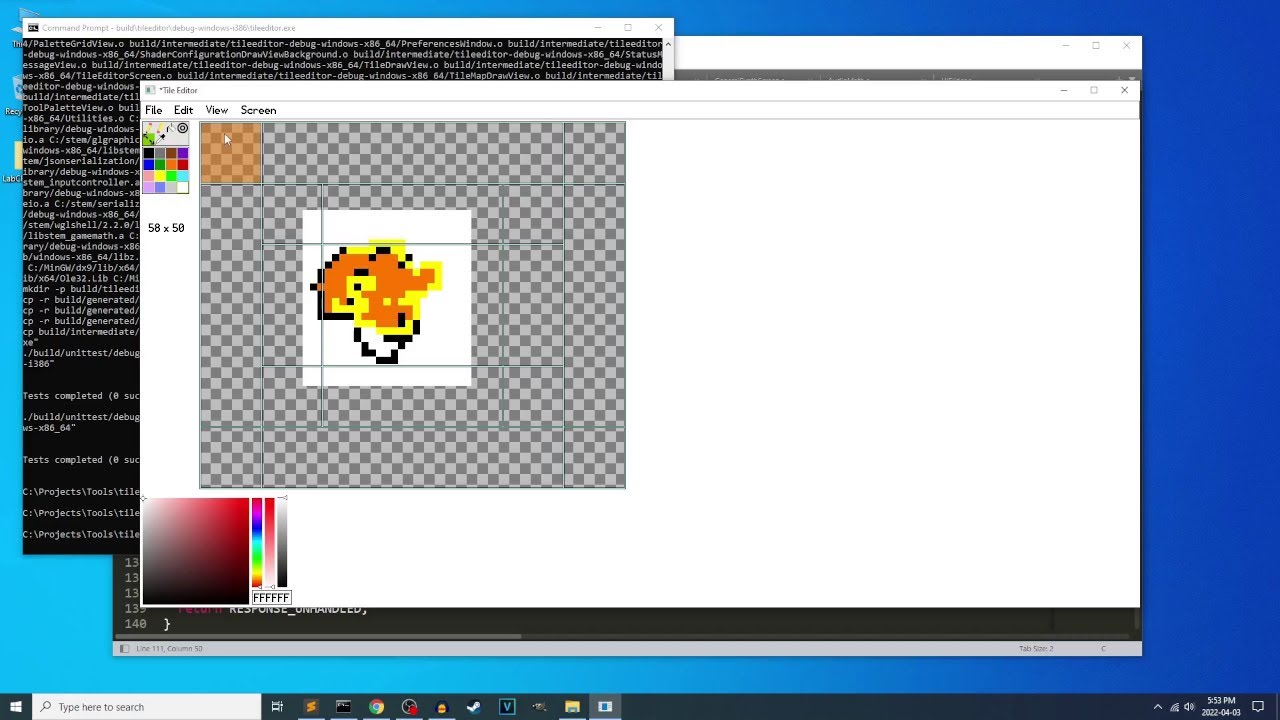Click the FFFFFF hex color input field
Image resolution: width=1280 pixels, height=720 pixels.
pos(271,598)
